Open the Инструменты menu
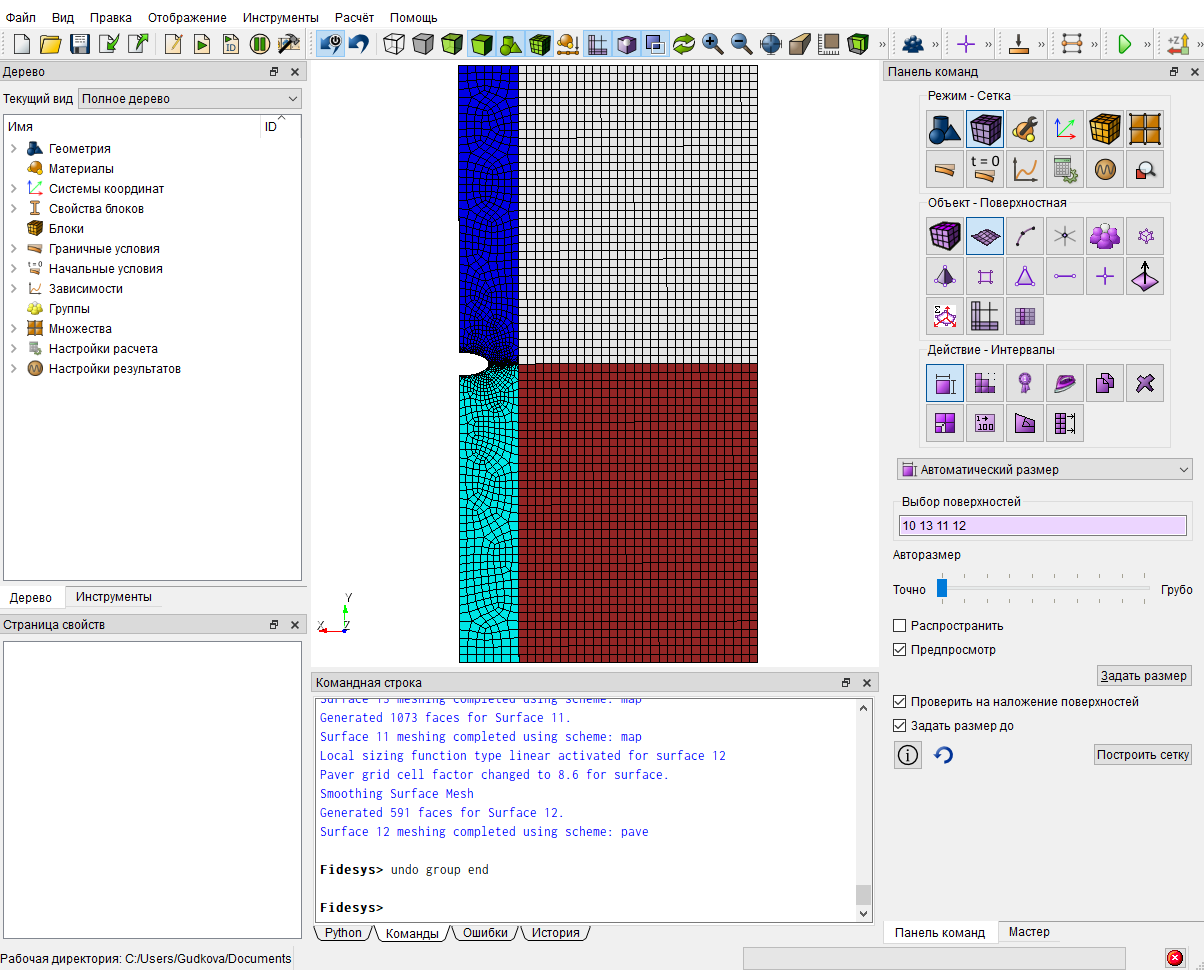 point(281,17)
